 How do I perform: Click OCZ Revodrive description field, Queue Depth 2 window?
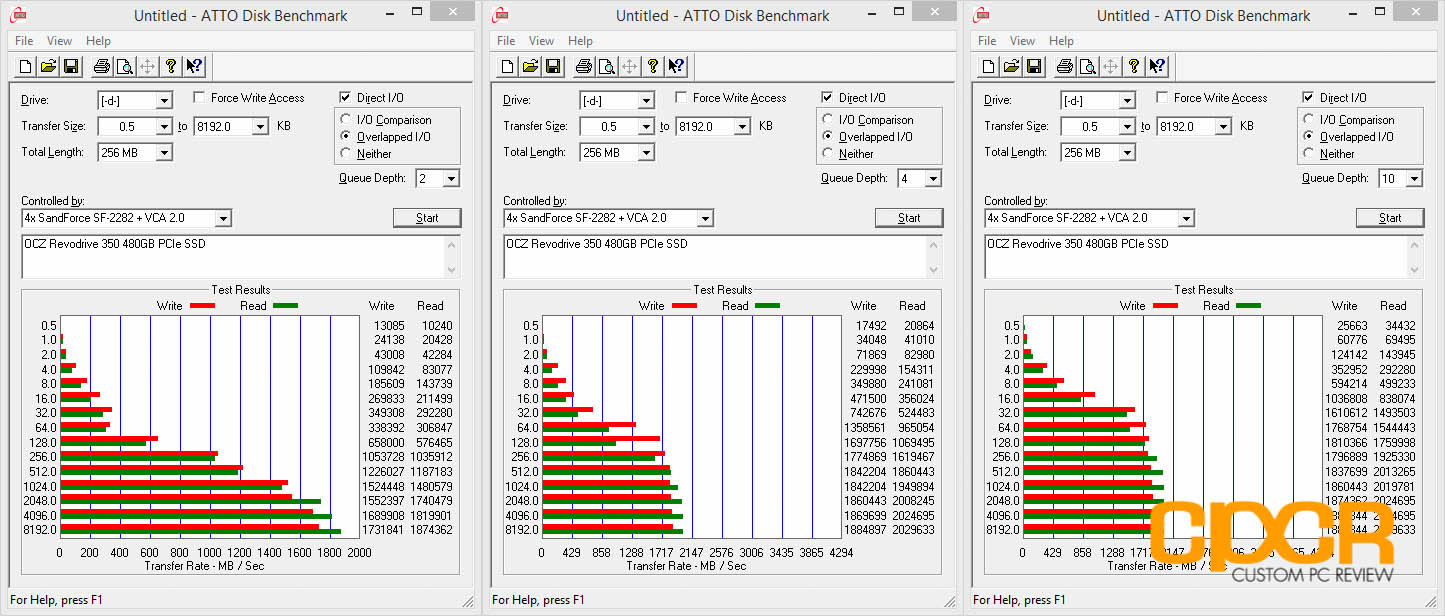[240, 257]
